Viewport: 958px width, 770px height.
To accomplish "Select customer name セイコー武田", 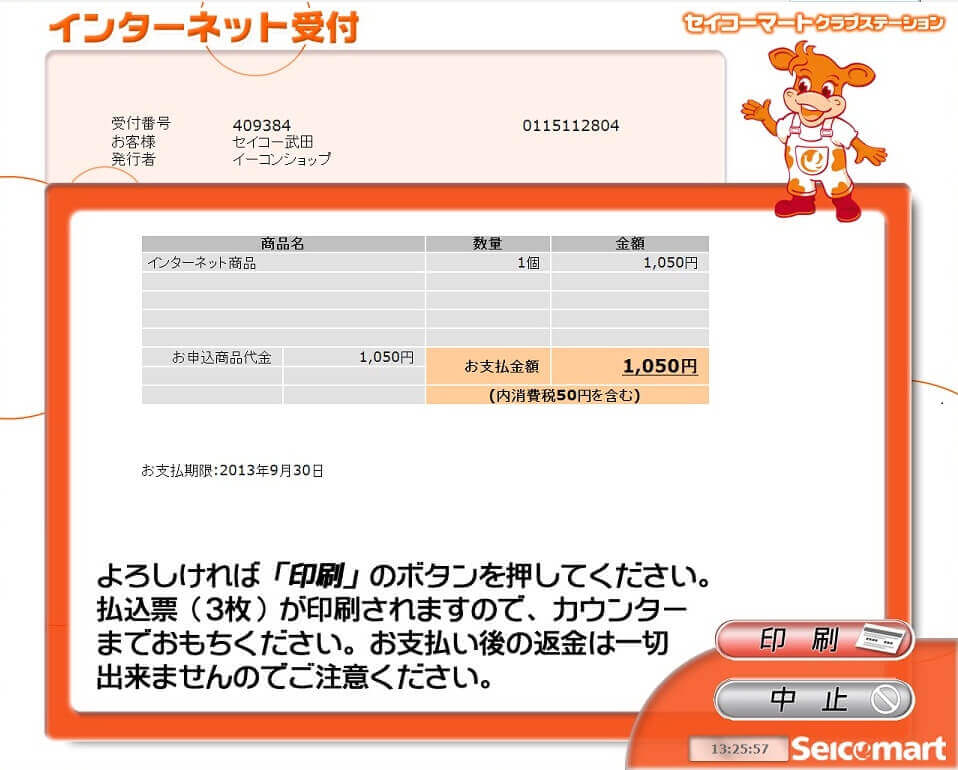I will (x=273, y=142).
